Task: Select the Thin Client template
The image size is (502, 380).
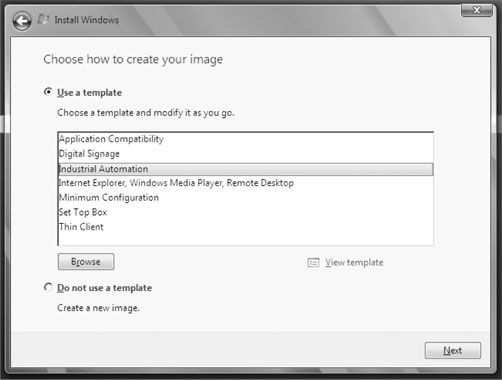Action: tap(246, 227)
